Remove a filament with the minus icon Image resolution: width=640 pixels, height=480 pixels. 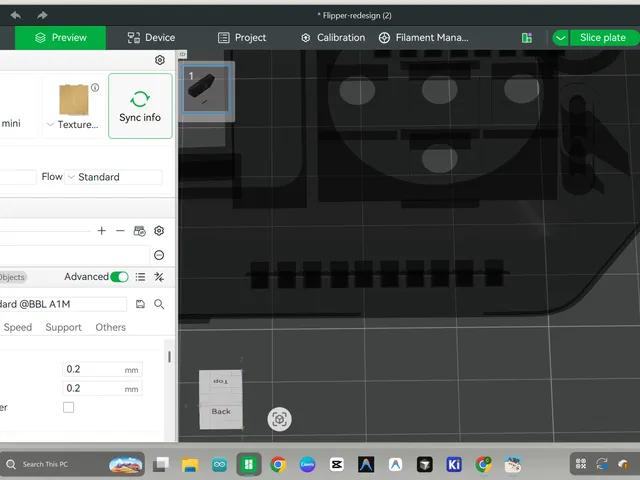click(x=120, y=231)
